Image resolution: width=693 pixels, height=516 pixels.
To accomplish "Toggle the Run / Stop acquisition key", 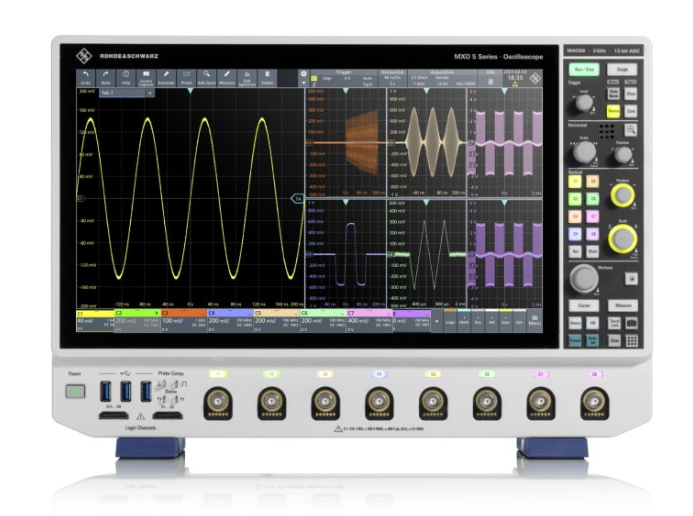I will click(x=584, y=69).
